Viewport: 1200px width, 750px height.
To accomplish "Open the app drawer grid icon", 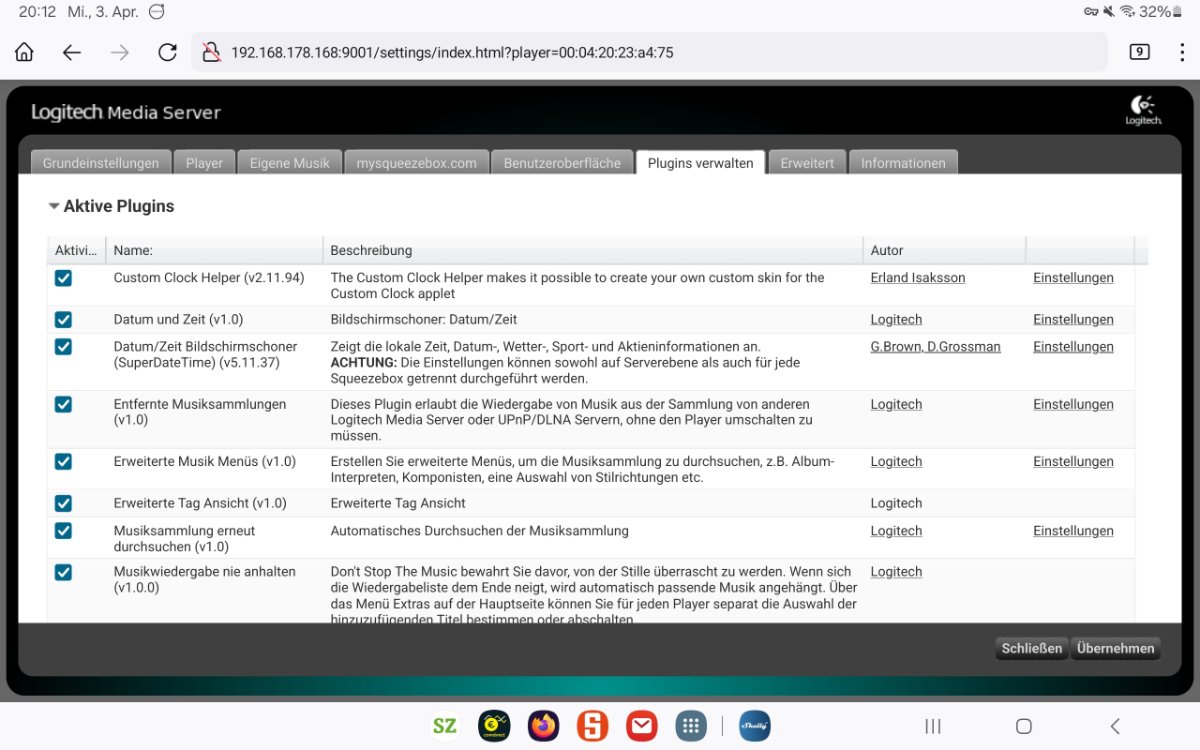I will [x=691, y=726].
